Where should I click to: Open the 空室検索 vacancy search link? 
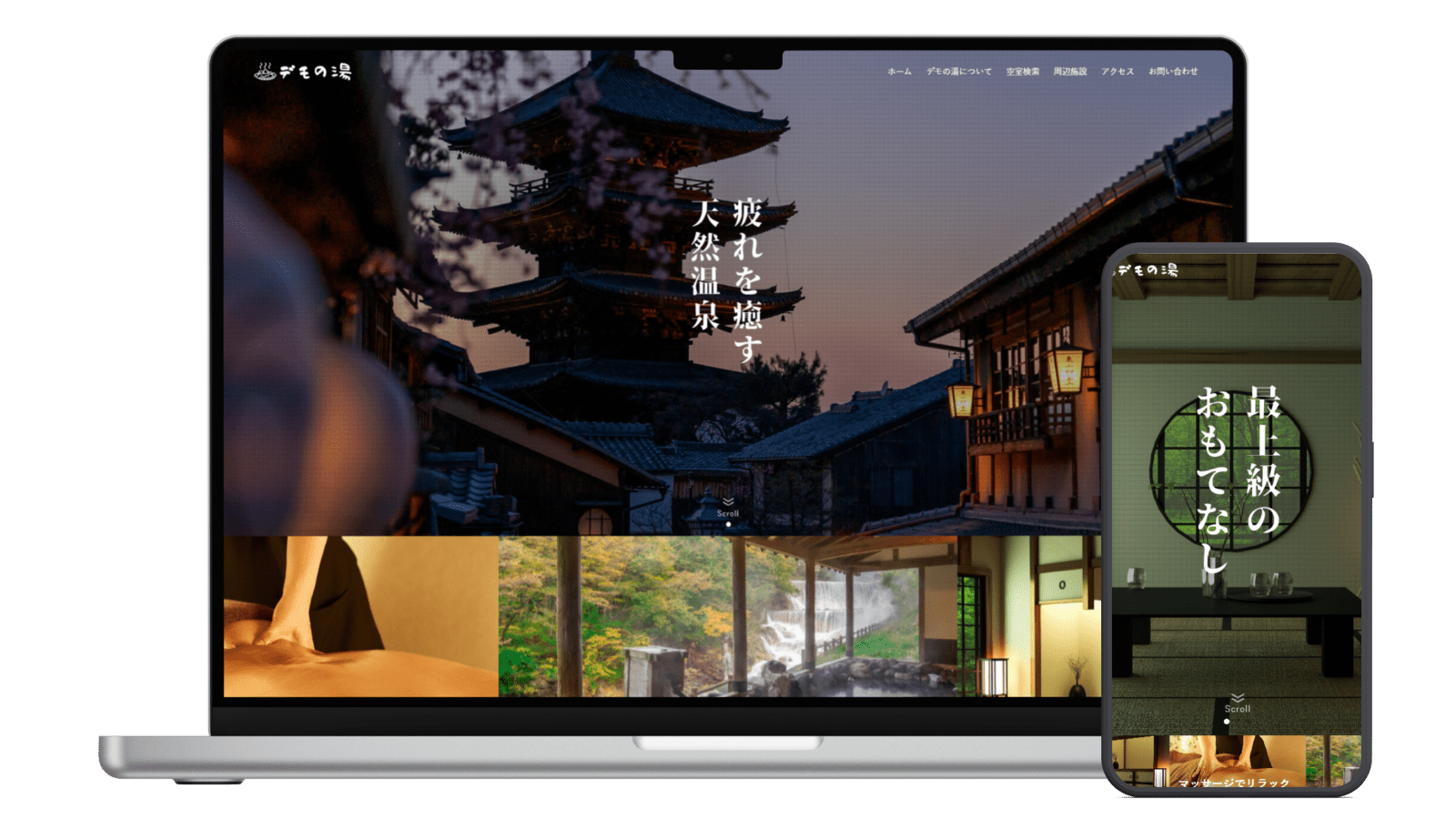point(1022,72)
